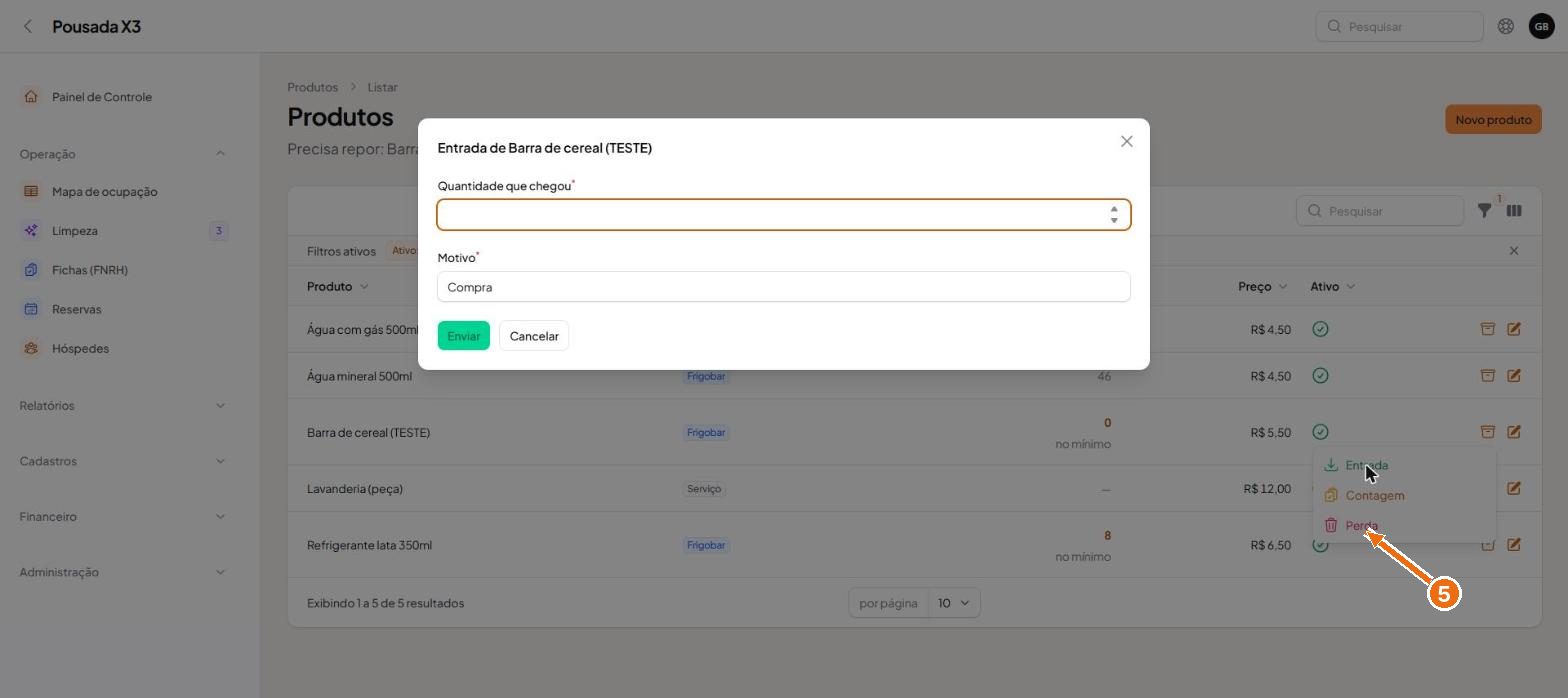Edit the Barra de cereal (TESTE) product
1568x698 pixels.
pyautogui.click(x=1514, y=432)
